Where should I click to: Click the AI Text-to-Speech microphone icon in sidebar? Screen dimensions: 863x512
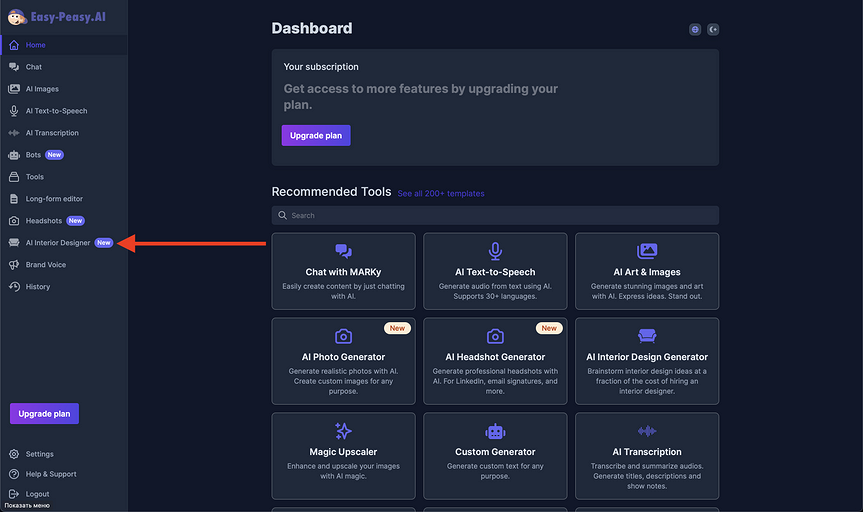point(14,111)
